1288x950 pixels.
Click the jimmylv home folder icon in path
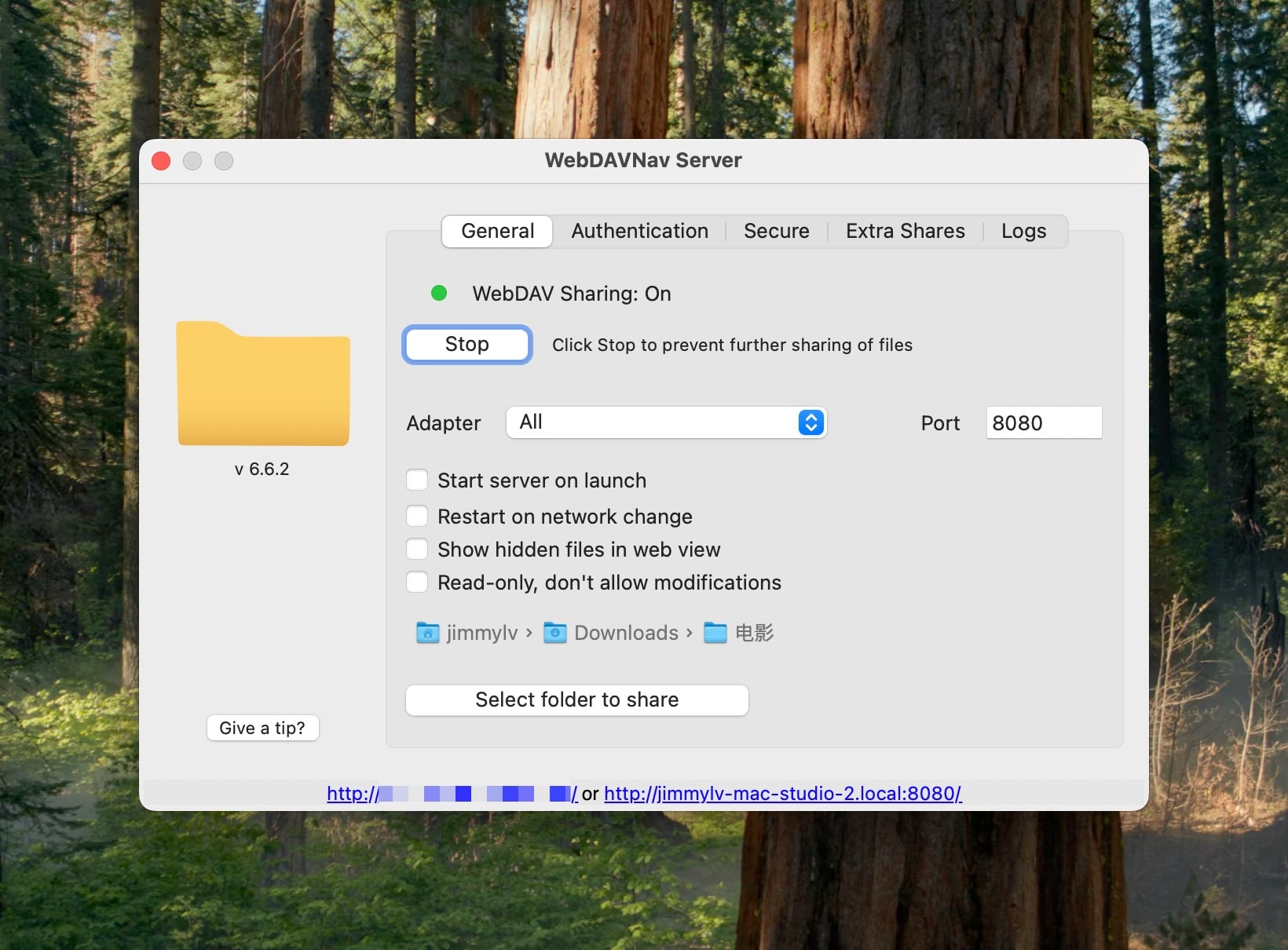(x=427, y=633)
